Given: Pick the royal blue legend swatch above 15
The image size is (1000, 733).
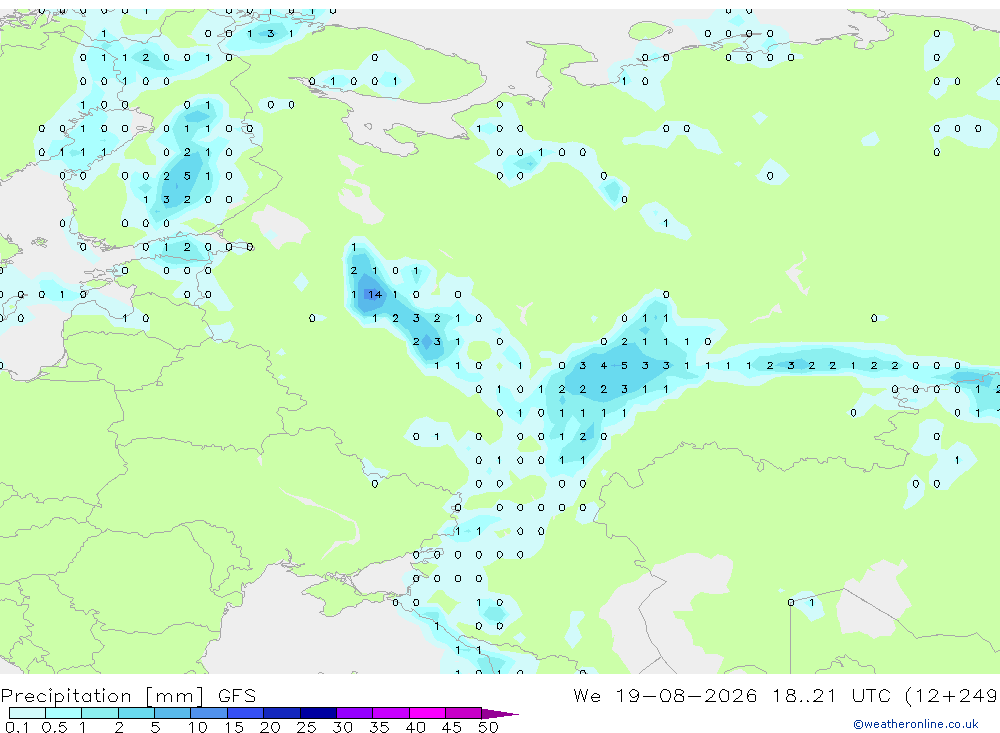Looking at the screenshot, I should pyautogui.click(x=246, y=713).
